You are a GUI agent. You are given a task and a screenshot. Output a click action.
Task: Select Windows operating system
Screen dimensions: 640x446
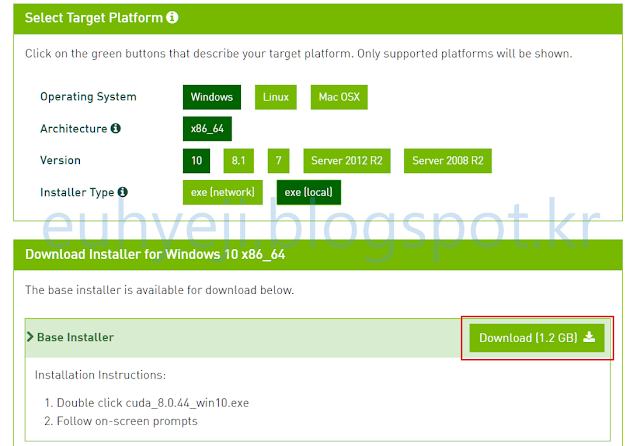(x=212, y=97)
